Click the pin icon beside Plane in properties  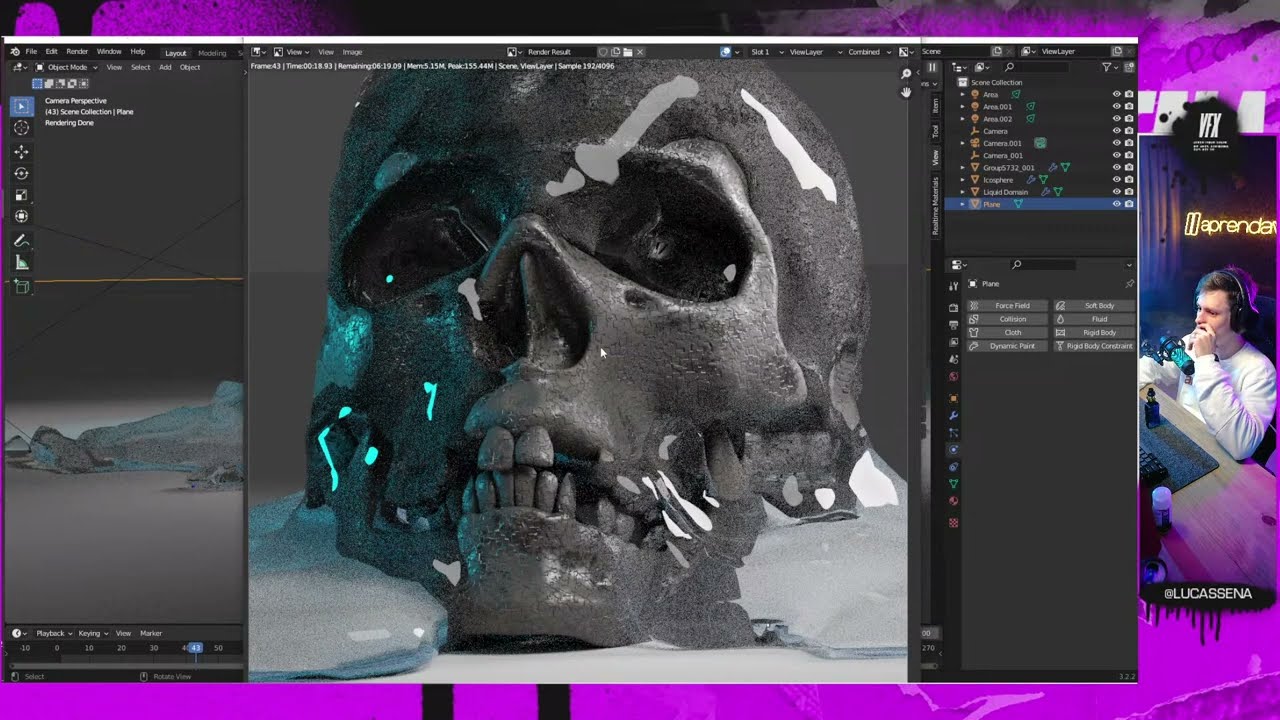click(x=1129, y=284)
